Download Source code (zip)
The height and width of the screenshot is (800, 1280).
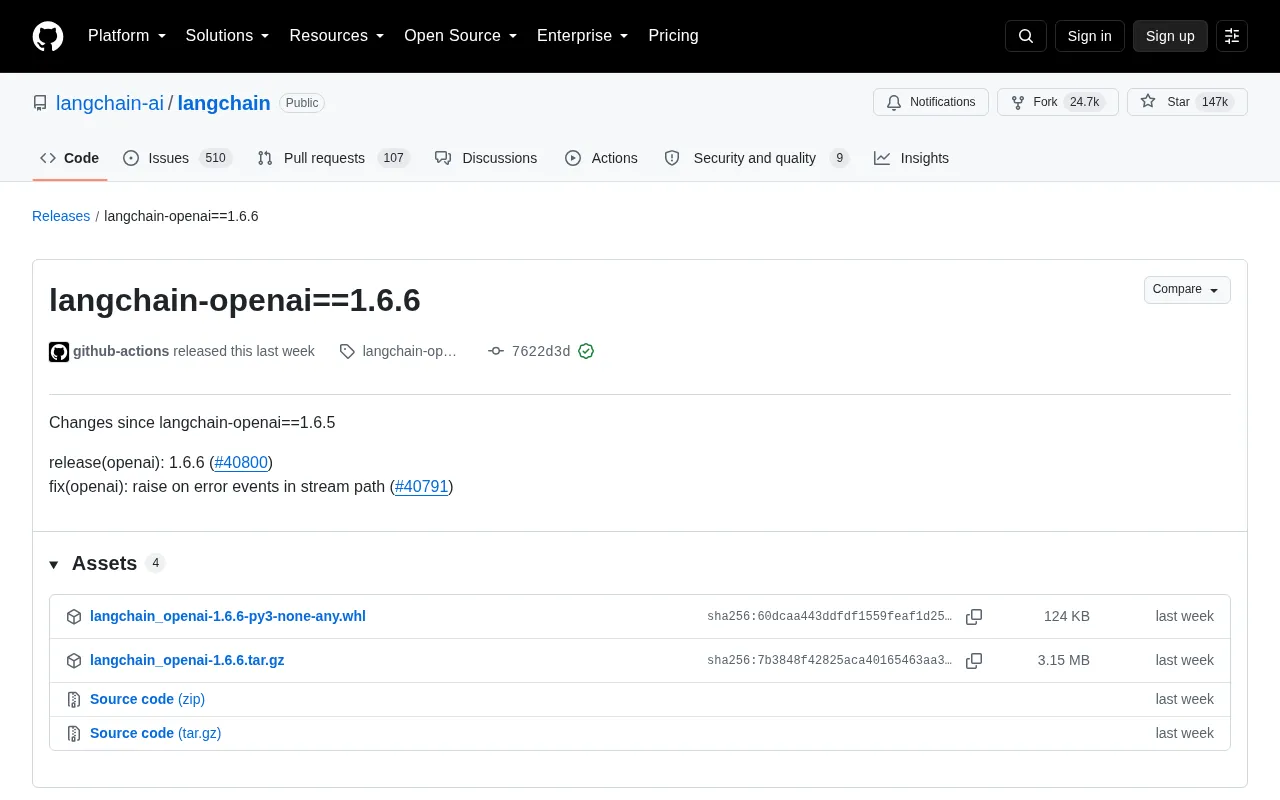click(147, 699)
